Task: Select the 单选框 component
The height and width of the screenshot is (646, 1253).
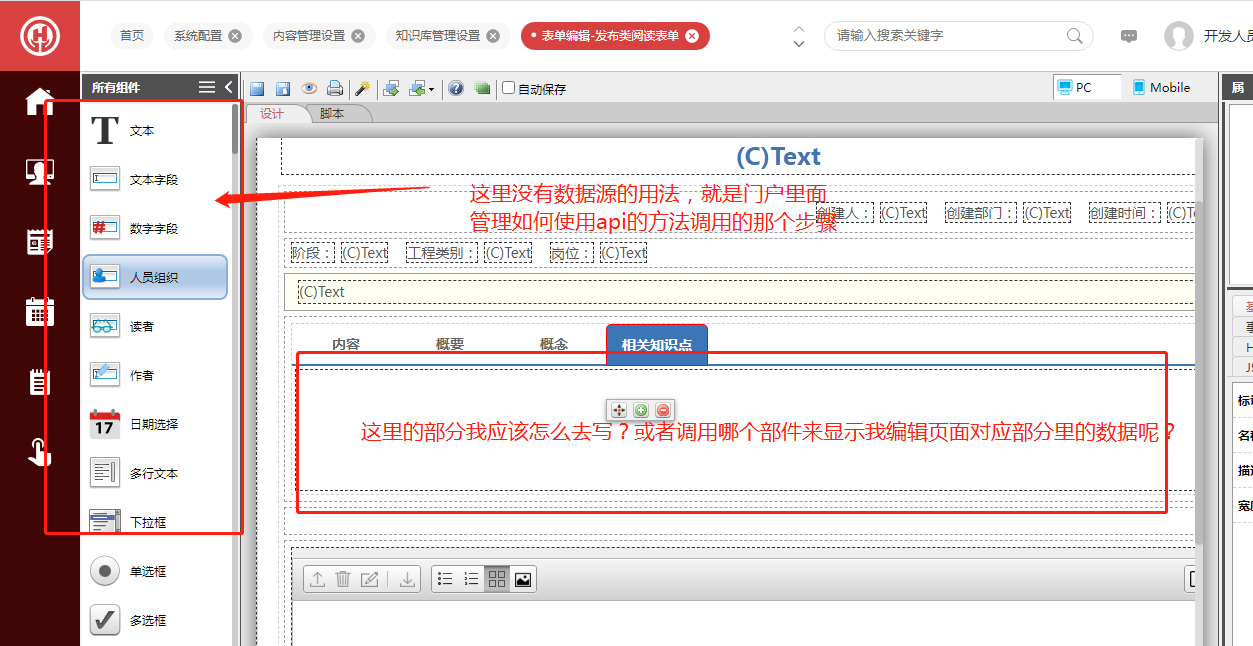Action: (155, 571)
